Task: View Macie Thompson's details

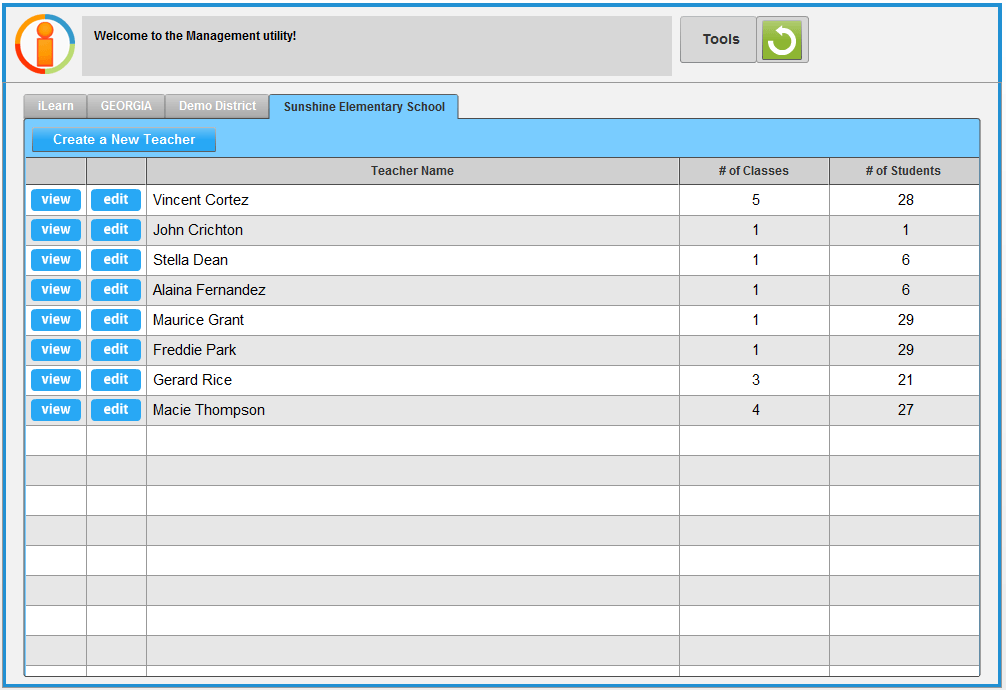Action: 56,410
